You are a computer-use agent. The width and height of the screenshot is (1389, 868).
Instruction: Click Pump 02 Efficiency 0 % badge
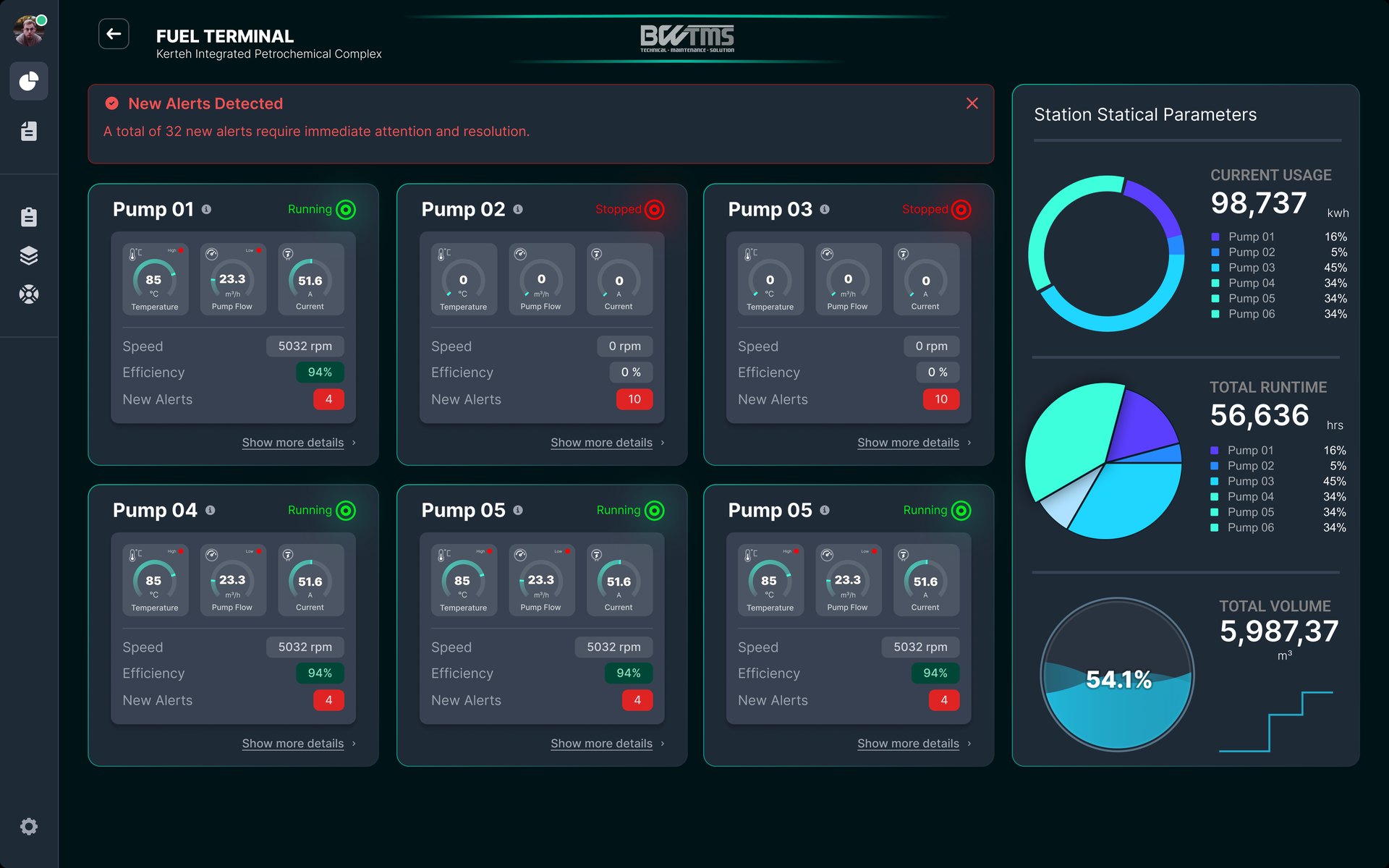631,373
